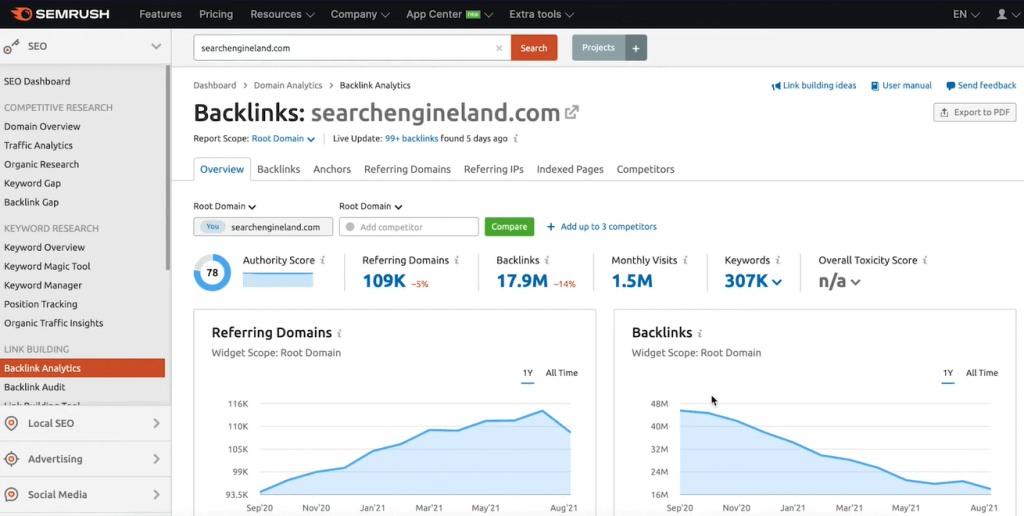Select All Time in Referring Domains chart
The image size is (1024, 516).
coord(562,373)
